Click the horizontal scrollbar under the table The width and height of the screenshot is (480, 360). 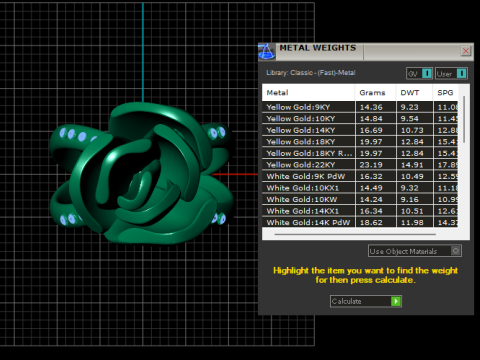point(355,234)
